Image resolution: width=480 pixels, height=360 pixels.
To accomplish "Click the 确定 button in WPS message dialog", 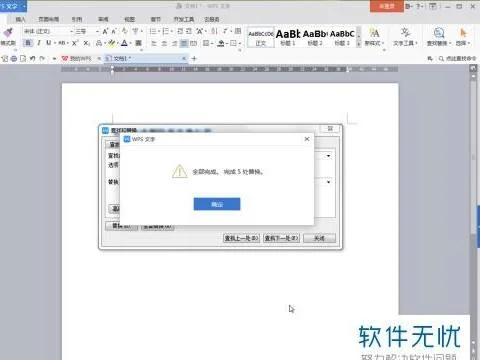I will point(217,204).
